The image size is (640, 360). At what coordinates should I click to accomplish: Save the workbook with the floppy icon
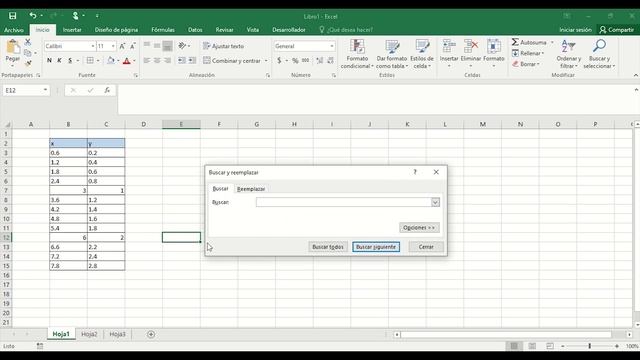13,16
